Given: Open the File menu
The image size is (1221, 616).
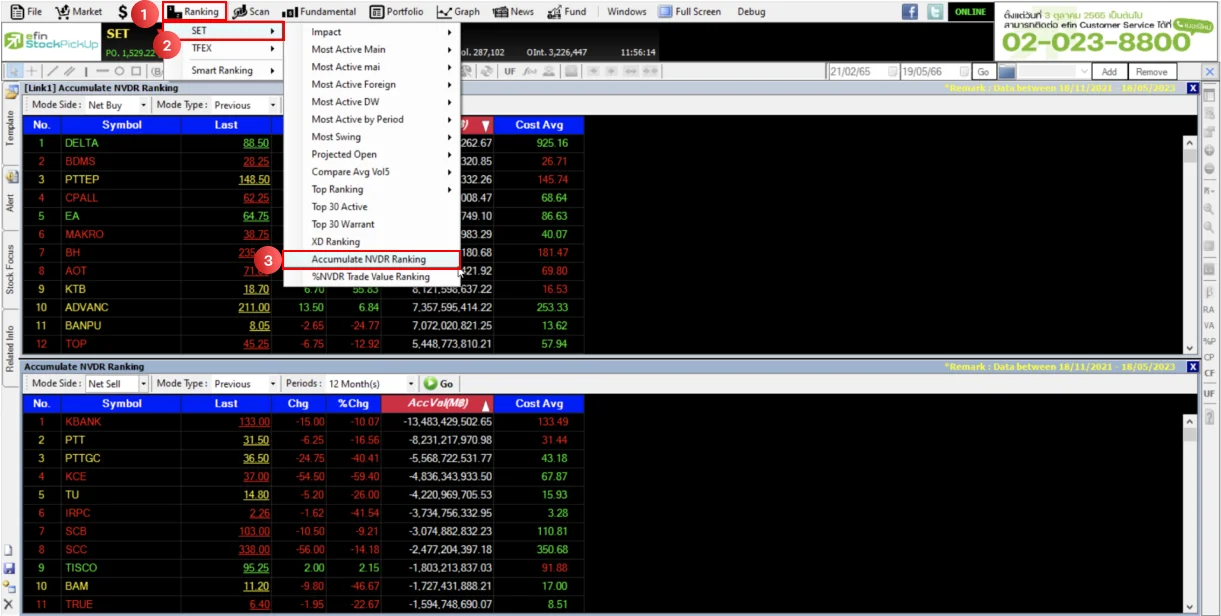Looking at the screenshot, I should click(27, 12).
